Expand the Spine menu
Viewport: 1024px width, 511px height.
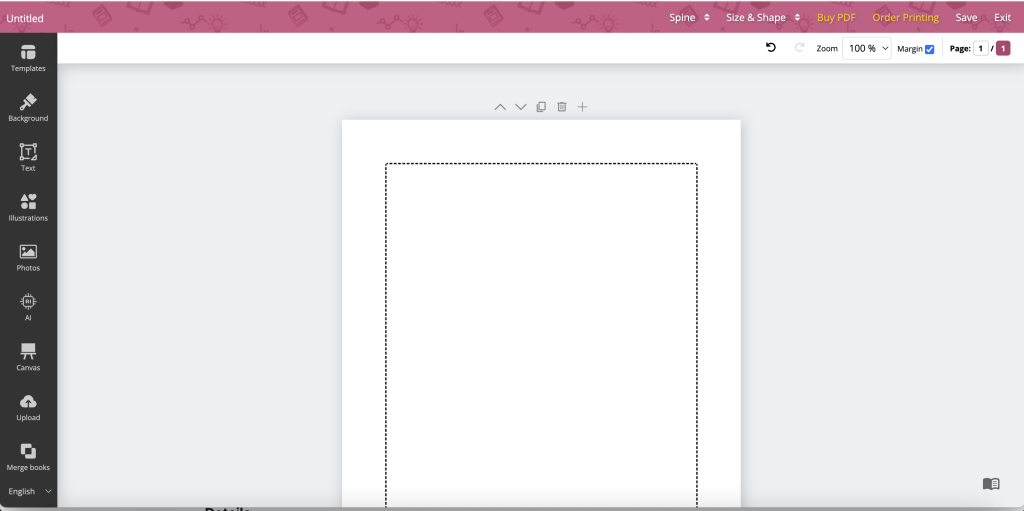click(689, 18)
